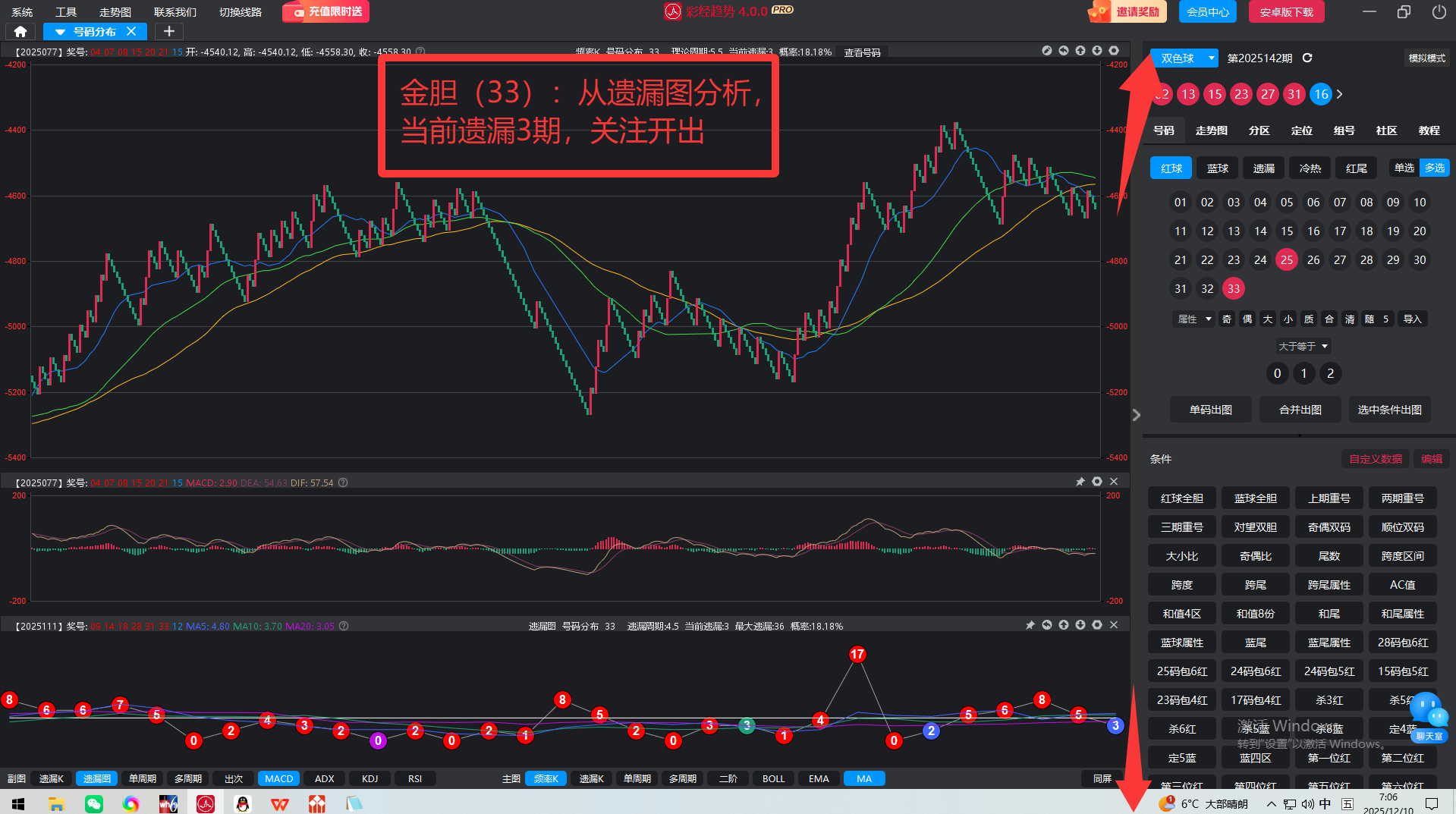Screen dimensions: 1456x814
Task: Switch selection mode to 单选
Action: [x=1404, y=168]
